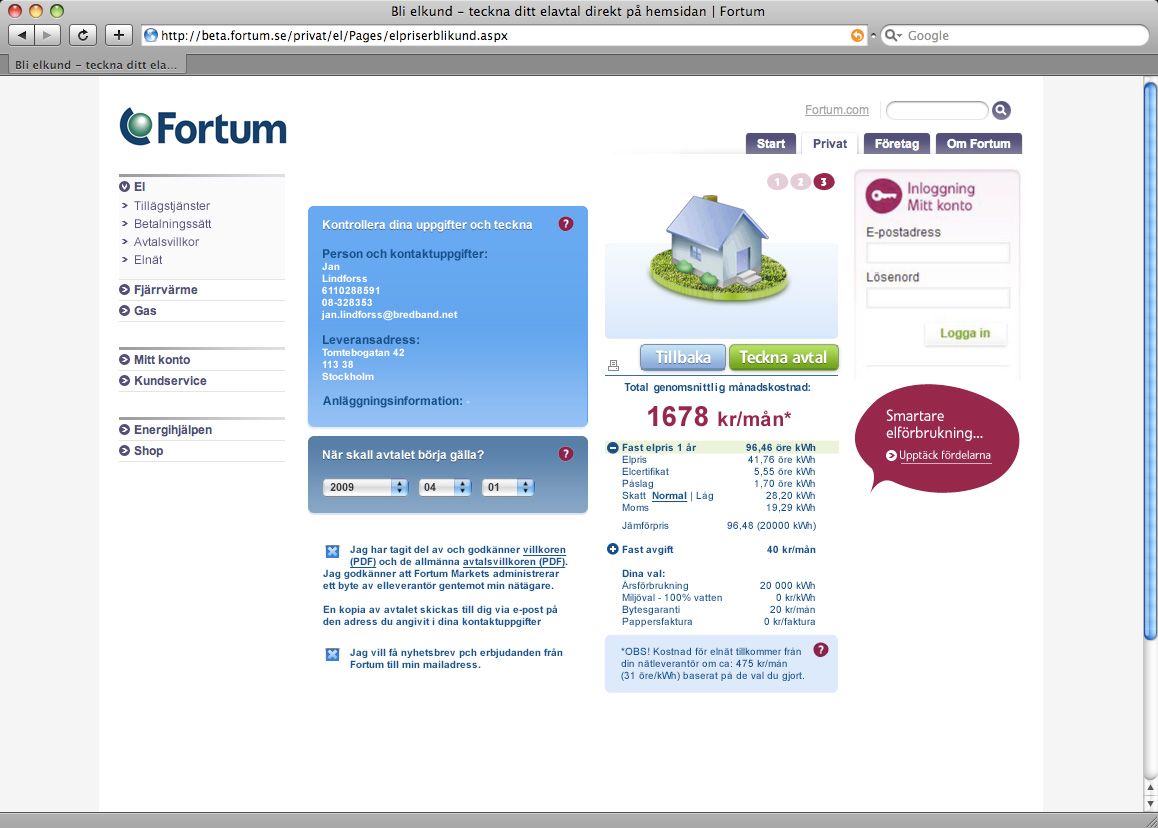Screen dimensions: 1158x828
Task: Check the villkoren acceptance checkbox
Action: 332,551
